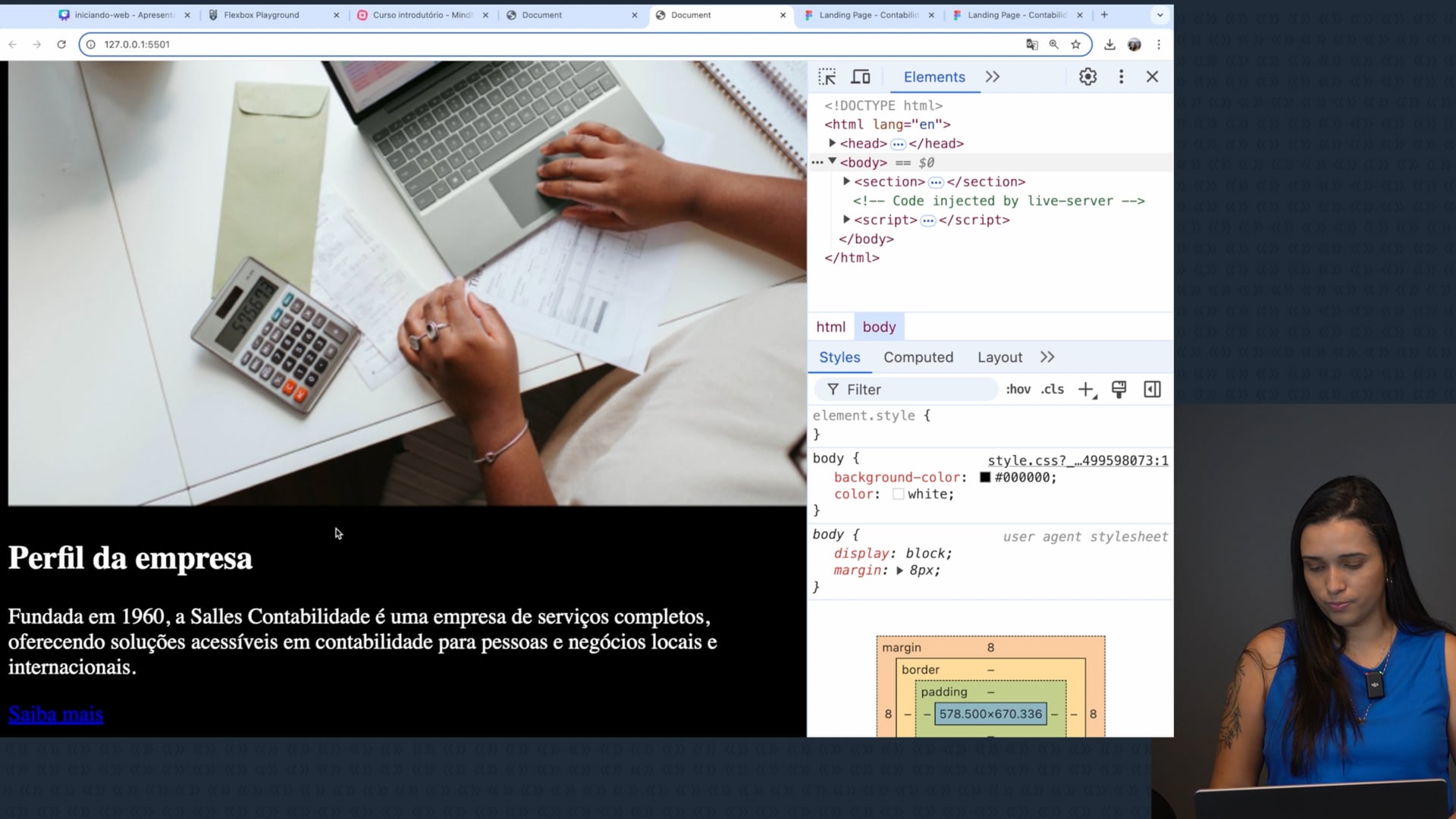Expand the section element node
This screenshot has width=1456, height=819.
click(846, 182)
